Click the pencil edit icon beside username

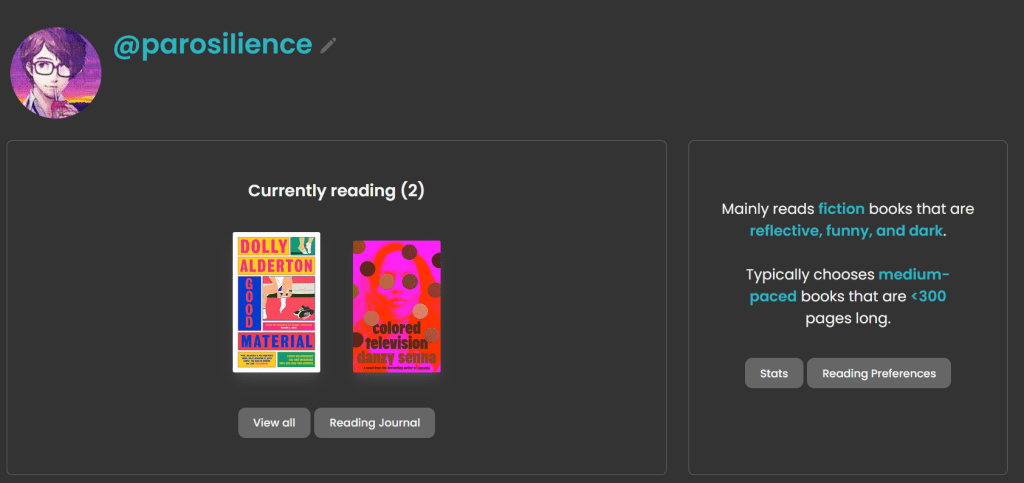pyautogui.click(x=329, y=45)
